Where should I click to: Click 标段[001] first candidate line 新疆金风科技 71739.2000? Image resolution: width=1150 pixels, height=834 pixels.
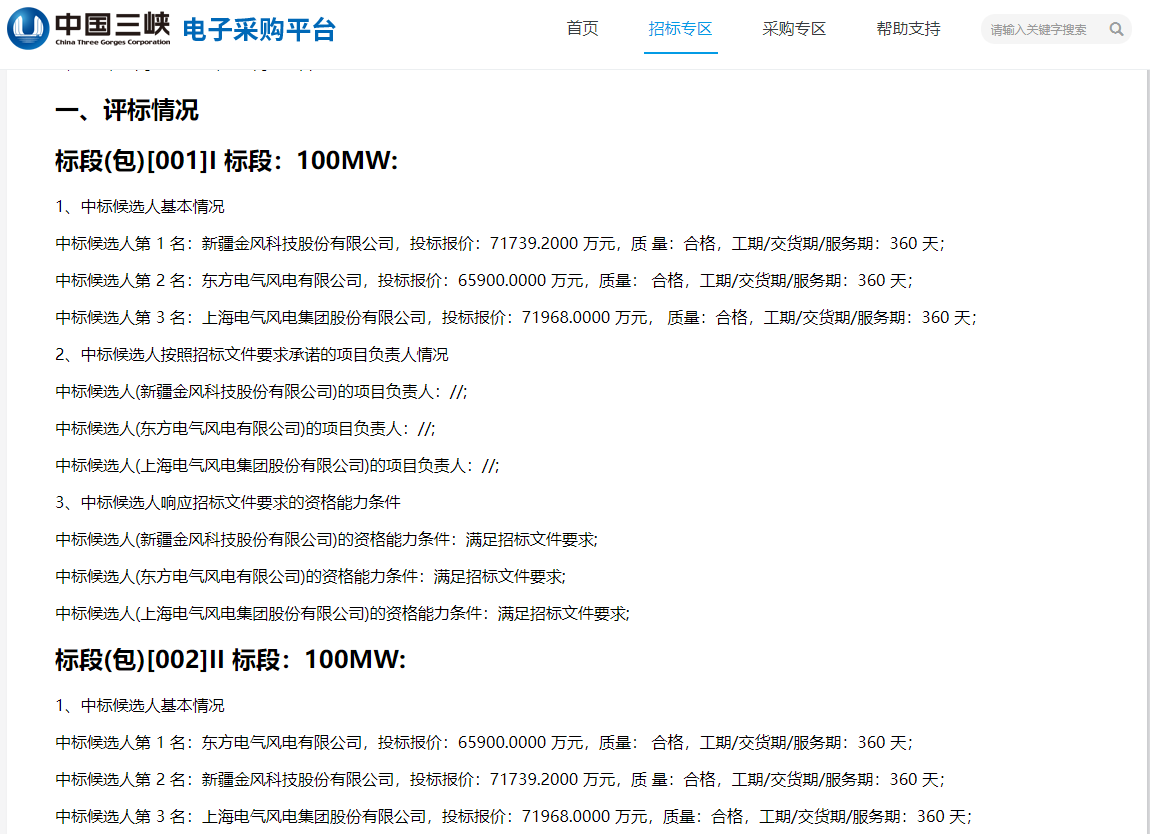(500, 244)
